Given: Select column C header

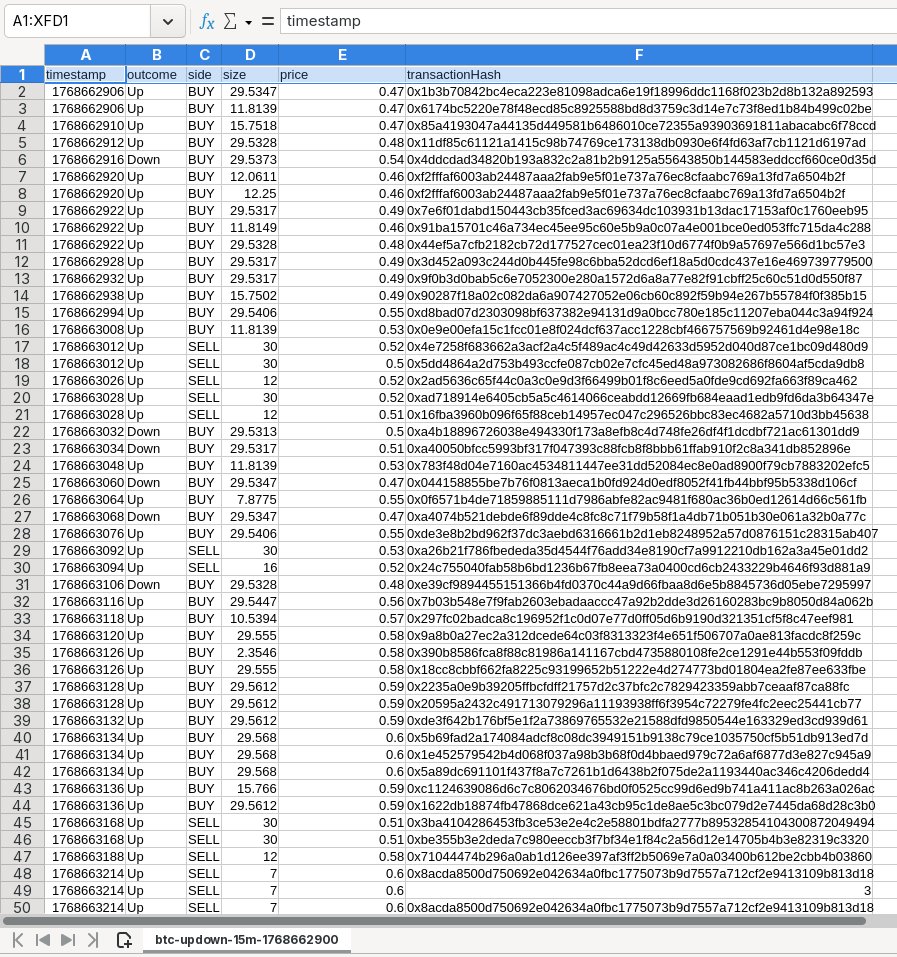Looking at the screenshot, I should coord(204,55).
